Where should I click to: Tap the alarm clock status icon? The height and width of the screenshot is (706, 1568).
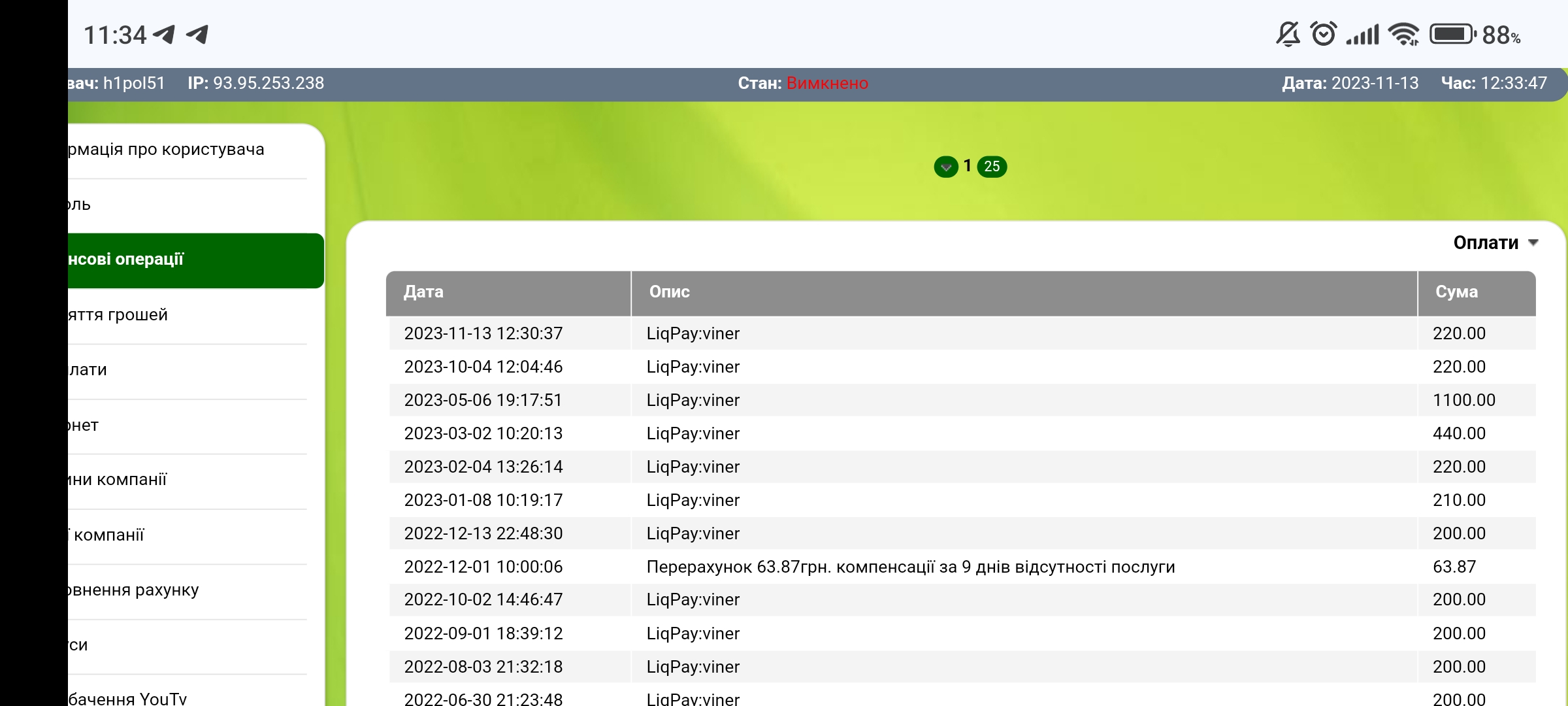1324,34
